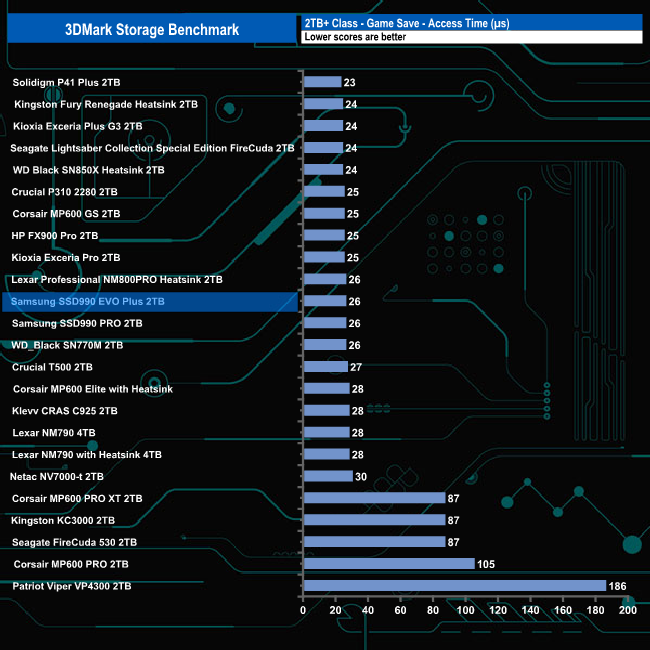
Task: Click the value '186' data label
Action: pos(617,586)
